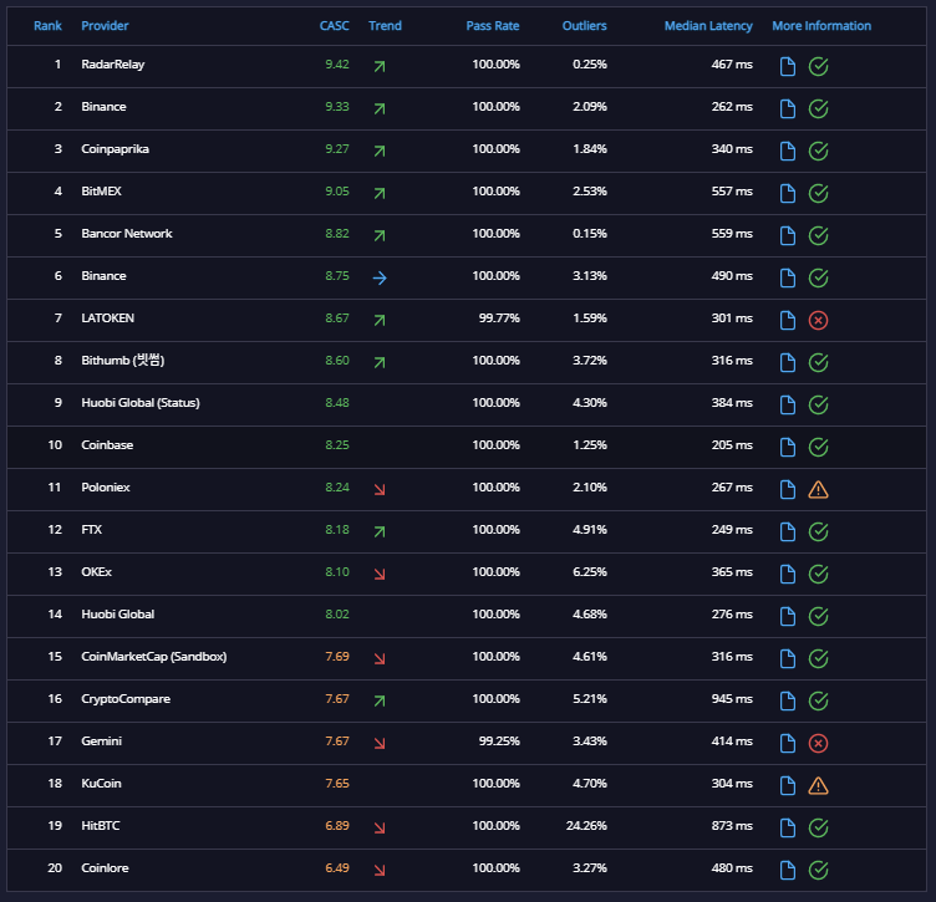Select the KuCoin provider name
This screenshot has width=936, height=902.
tap(101, 783)
